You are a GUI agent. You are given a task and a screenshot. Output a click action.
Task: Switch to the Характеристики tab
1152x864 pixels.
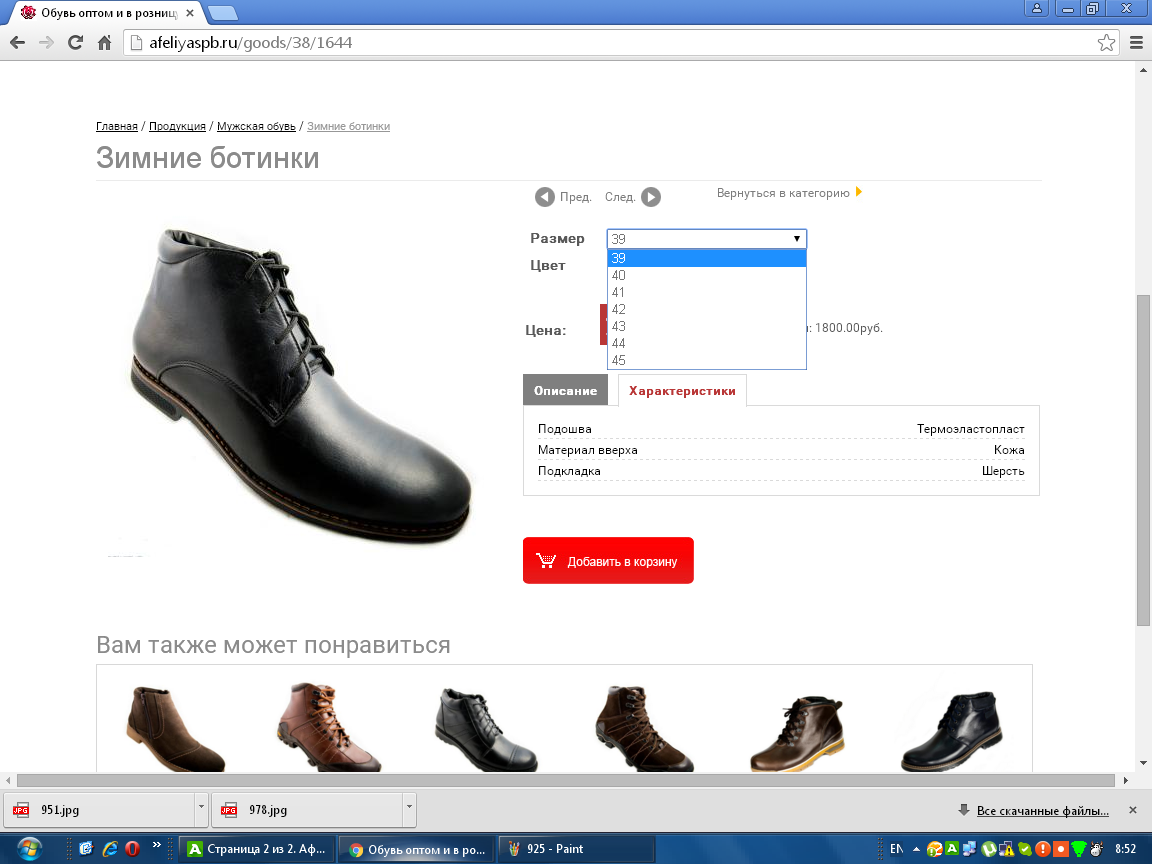pos(682,390)
